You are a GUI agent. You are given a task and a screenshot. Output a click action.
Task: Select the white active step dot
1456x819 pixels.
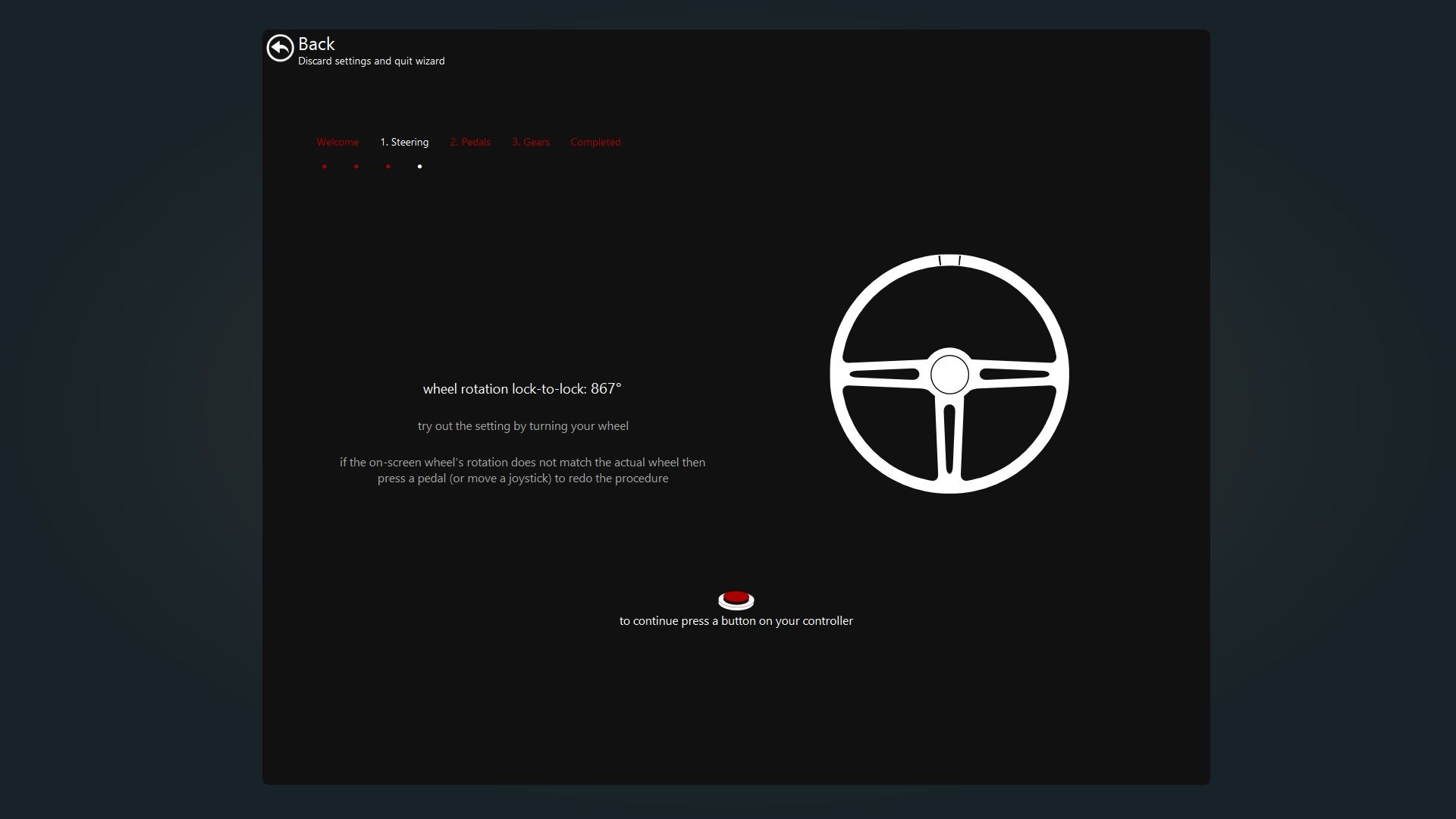tap(419, 166)
